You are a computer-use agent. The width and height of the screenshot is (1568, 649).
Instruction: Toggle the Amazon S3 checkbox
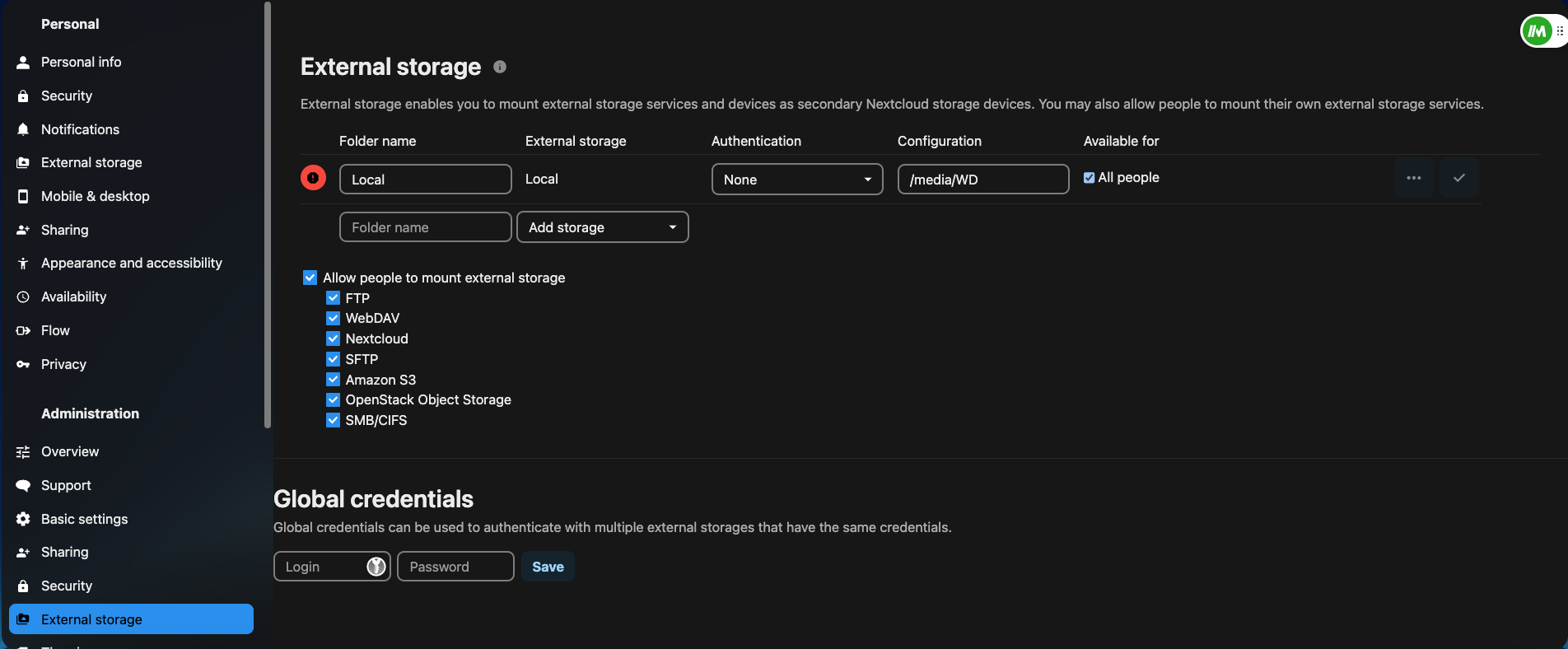[x=334, y=380]
